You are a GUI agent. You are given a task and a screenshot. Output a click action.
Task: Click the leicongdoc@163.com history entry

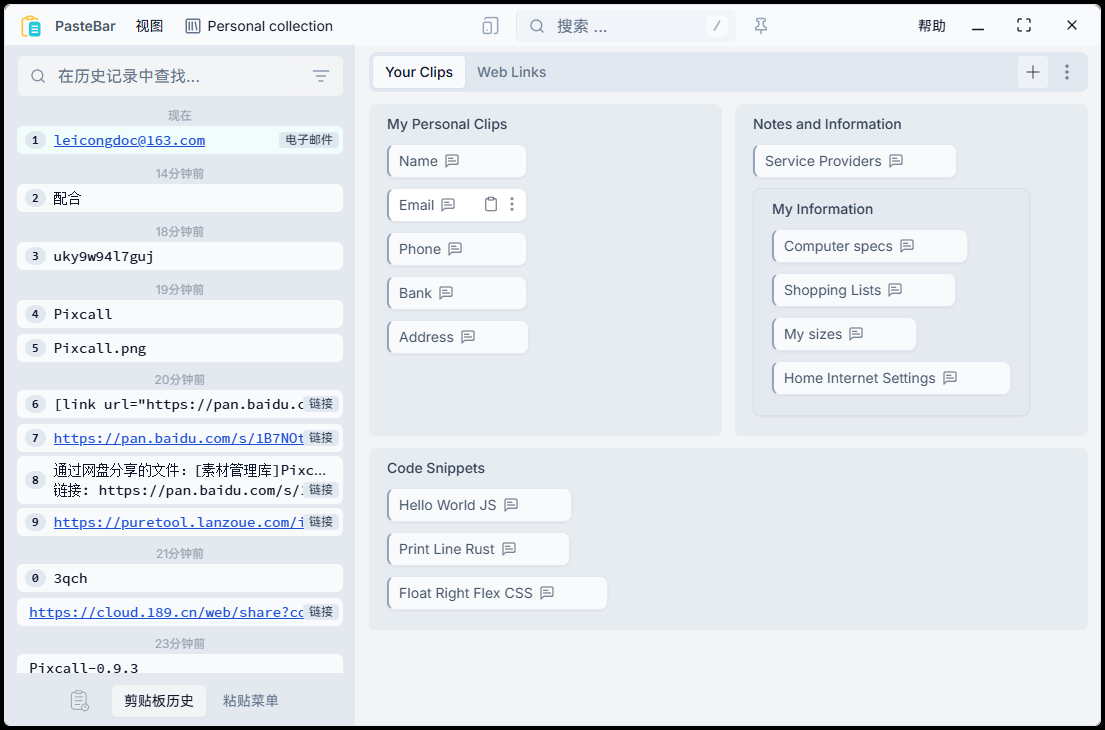(129, 141)
